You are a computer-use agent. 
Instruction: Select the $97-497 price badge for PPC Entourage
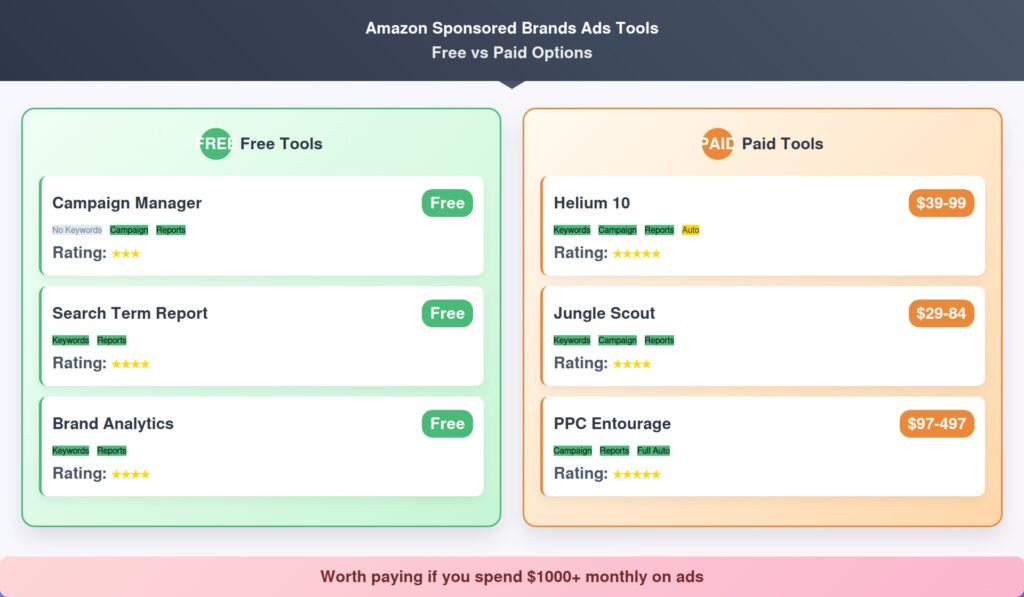[936, 423]
